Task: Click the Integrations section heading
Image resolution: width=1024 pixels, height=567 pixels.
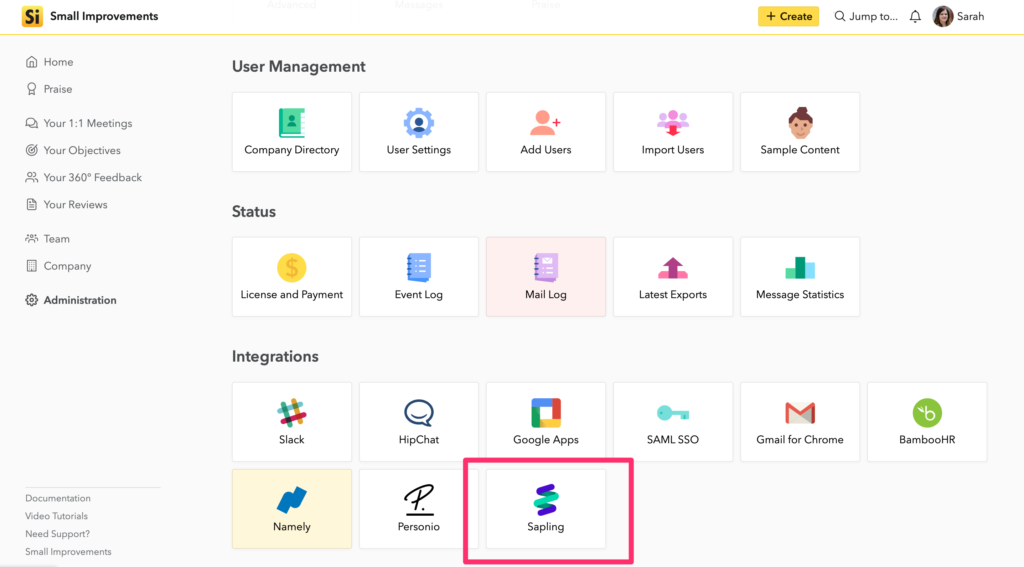Action: [275, 357]
